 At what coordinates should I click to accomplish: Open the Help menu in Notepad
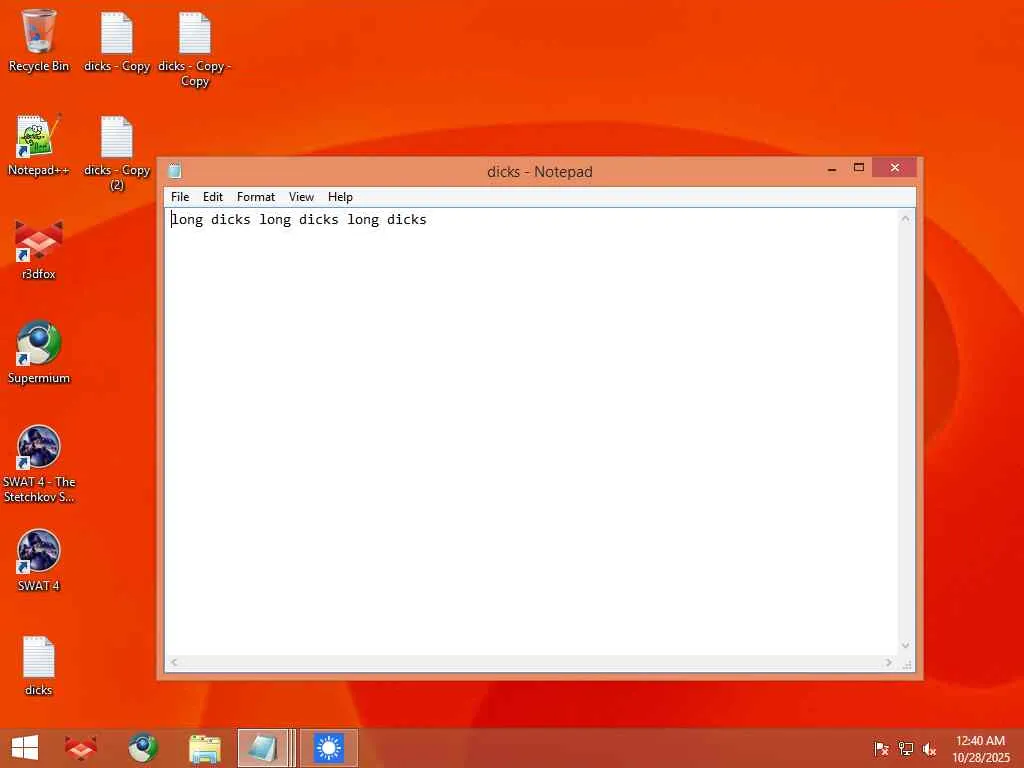[x=340, y=197]
